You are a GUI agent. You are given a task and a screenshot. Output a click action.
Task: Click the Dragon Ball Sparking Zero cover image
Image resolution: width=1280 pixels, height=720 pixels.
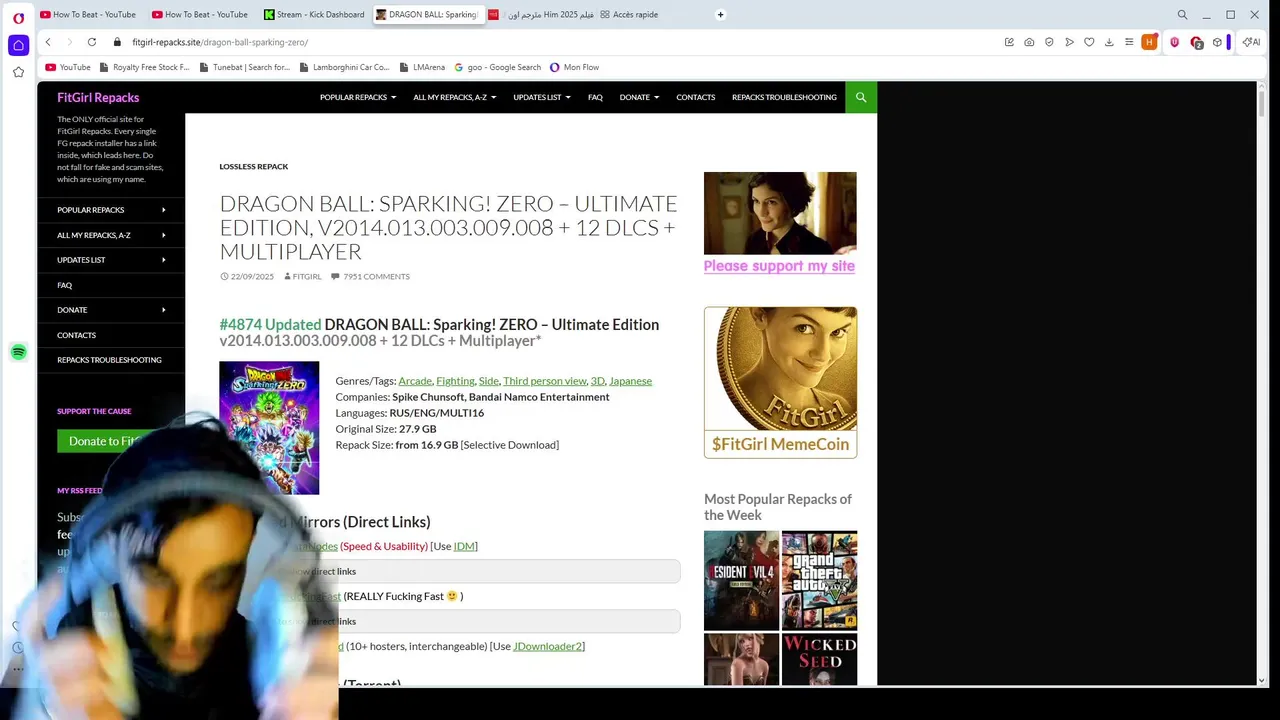[x=269, y=428]
